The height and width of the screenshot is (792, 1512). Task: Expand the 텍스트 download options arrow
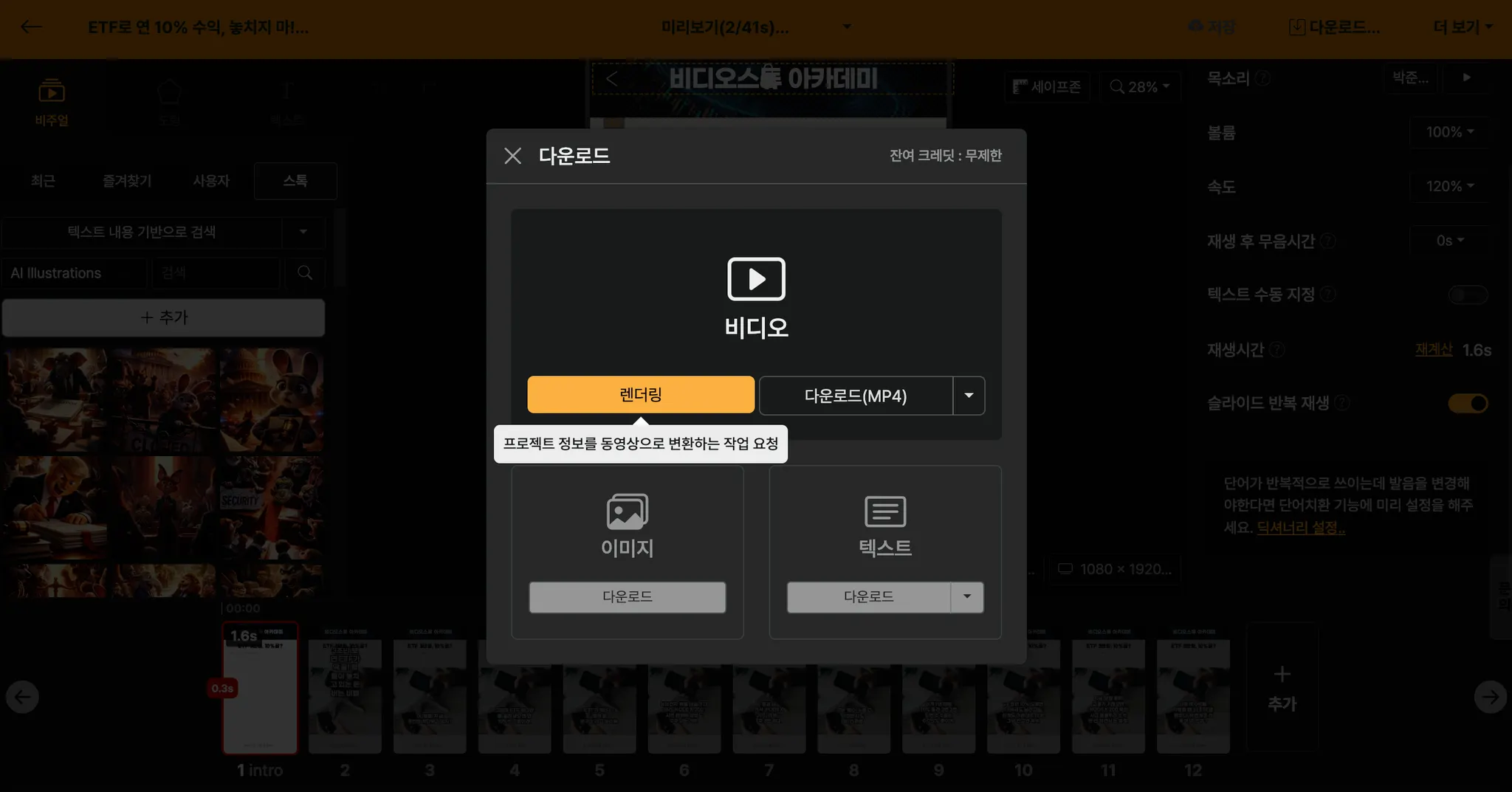966,597
